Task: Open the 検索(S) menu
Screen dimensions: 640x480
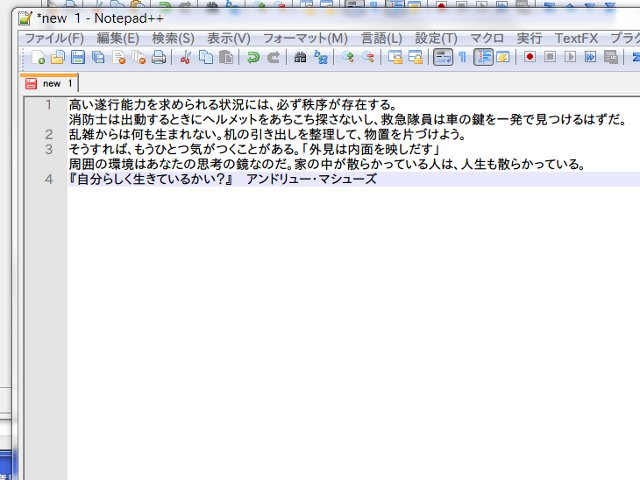Action: point(173,38)
